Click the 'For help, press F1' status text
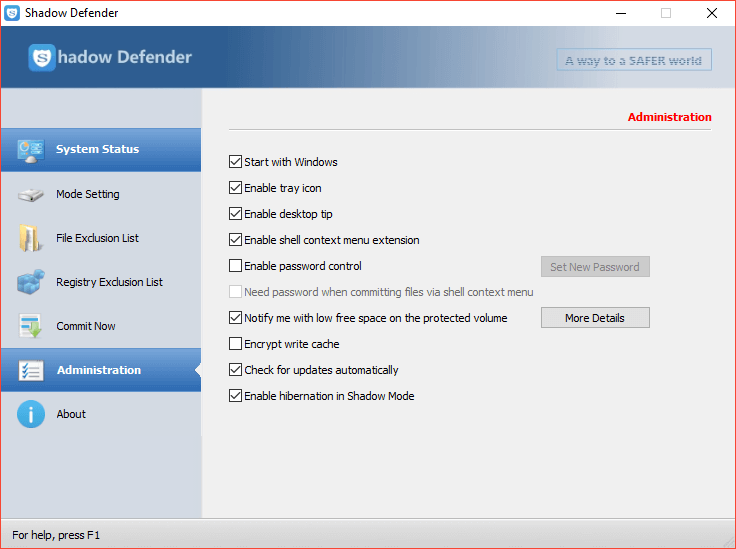The image size is (736, 549). 56,535
